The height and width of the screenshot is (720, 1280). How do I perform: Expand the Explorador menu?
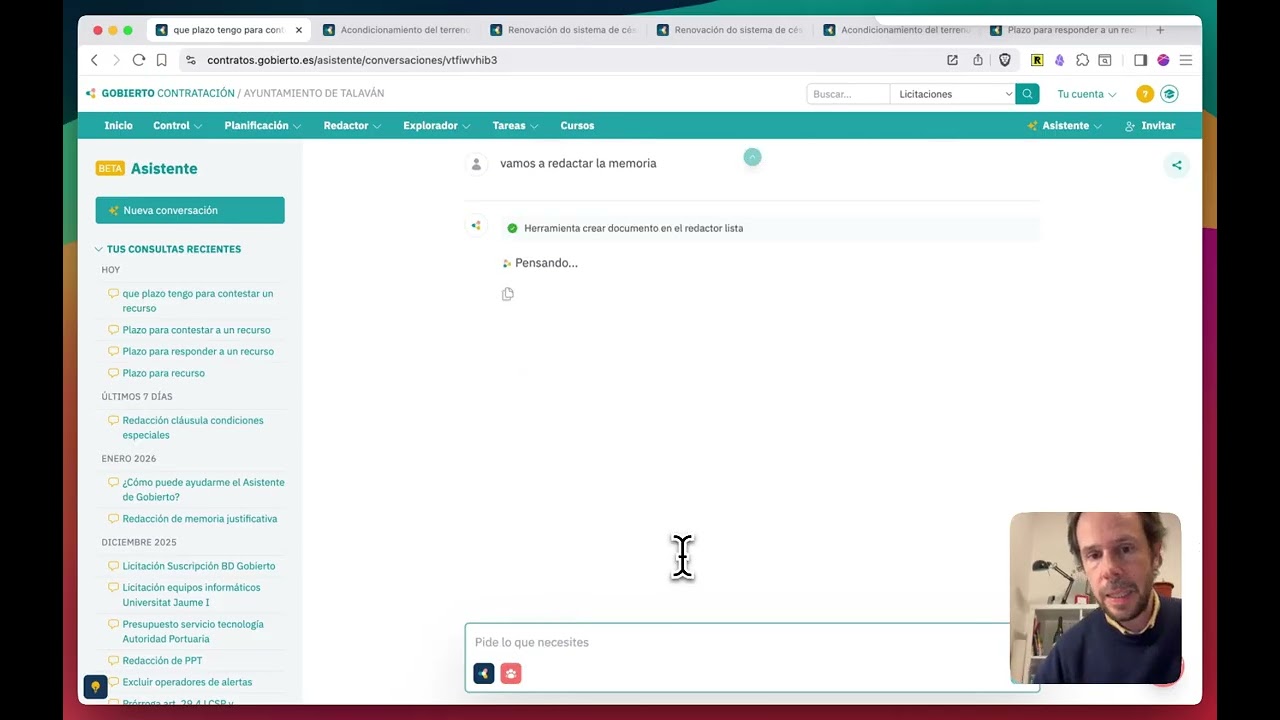(437, 126)
